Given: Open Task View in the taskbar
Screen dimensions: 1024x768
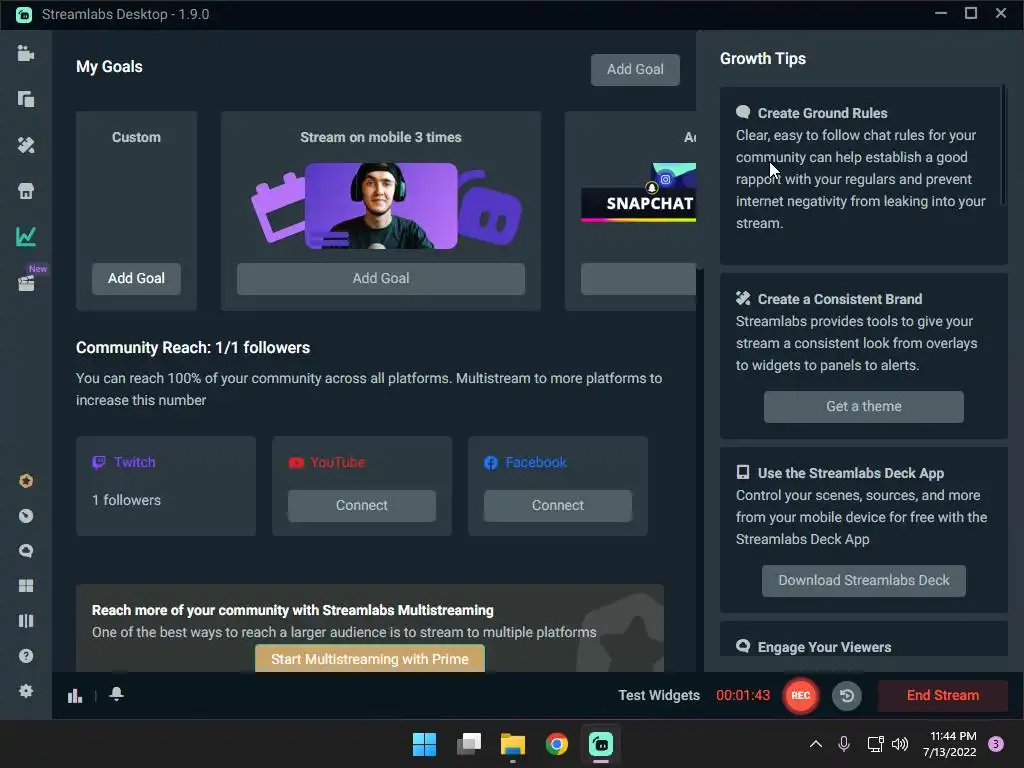Looking at the screenshot, I should (x=469, y=744).
